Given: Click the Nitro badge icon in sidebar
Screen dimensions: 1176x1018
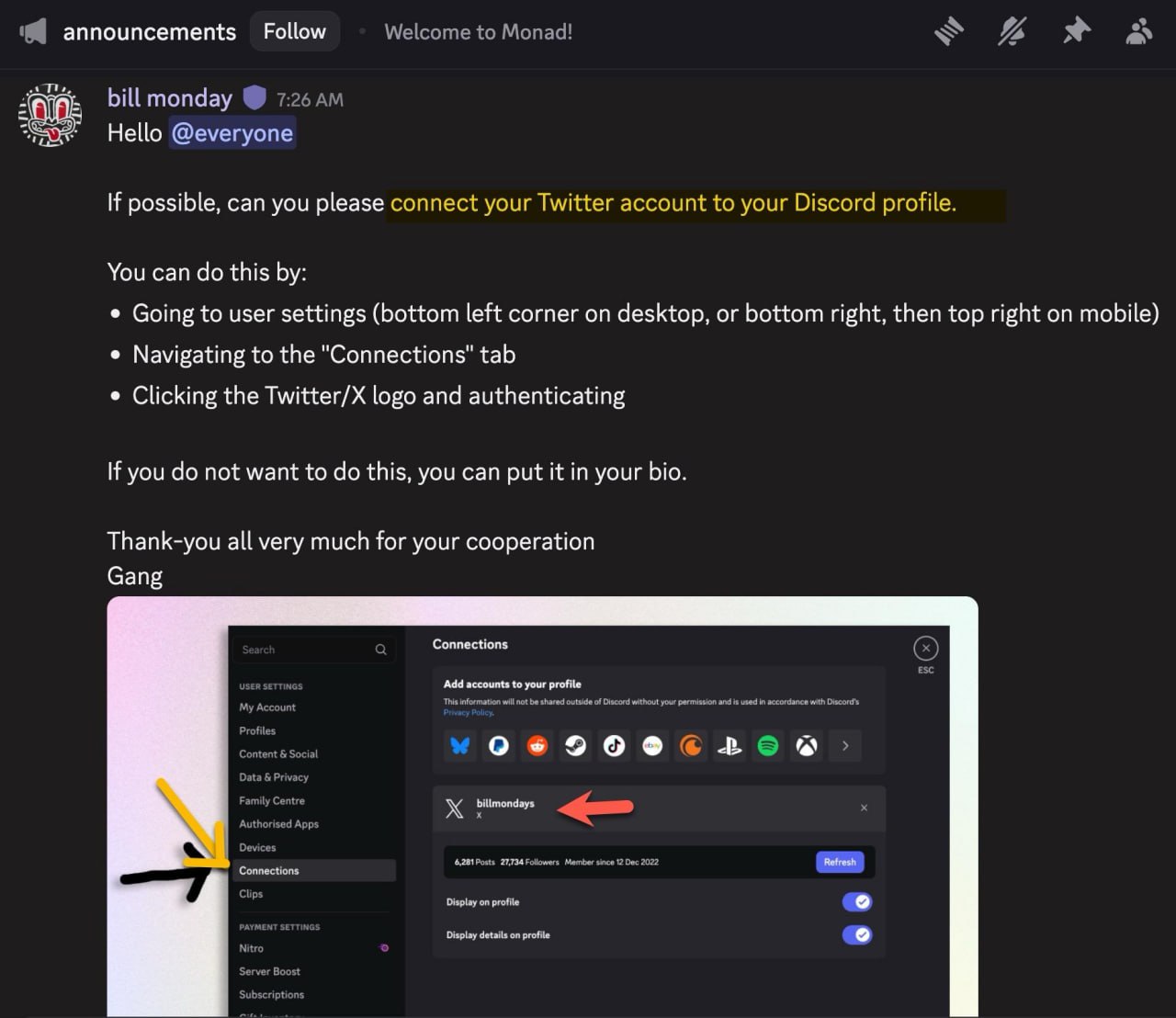Looking at the screenshot, I should coord(384,948).
